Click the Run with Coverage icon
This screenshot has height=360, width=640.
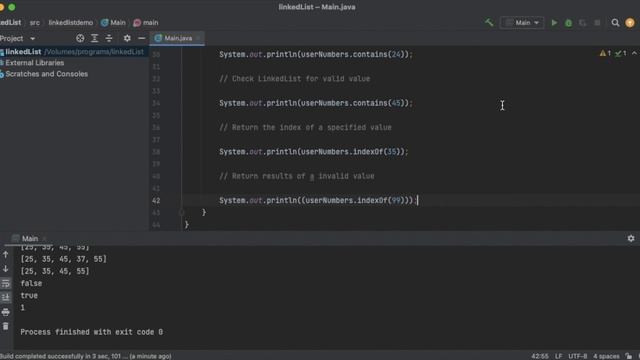coord(582,23)
